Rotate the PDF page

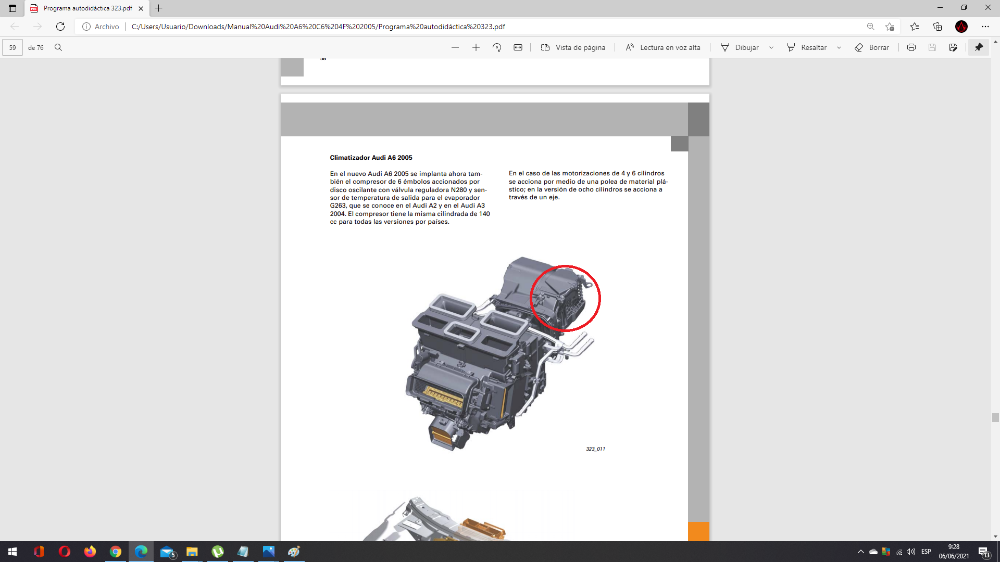(x=497, y=48)
